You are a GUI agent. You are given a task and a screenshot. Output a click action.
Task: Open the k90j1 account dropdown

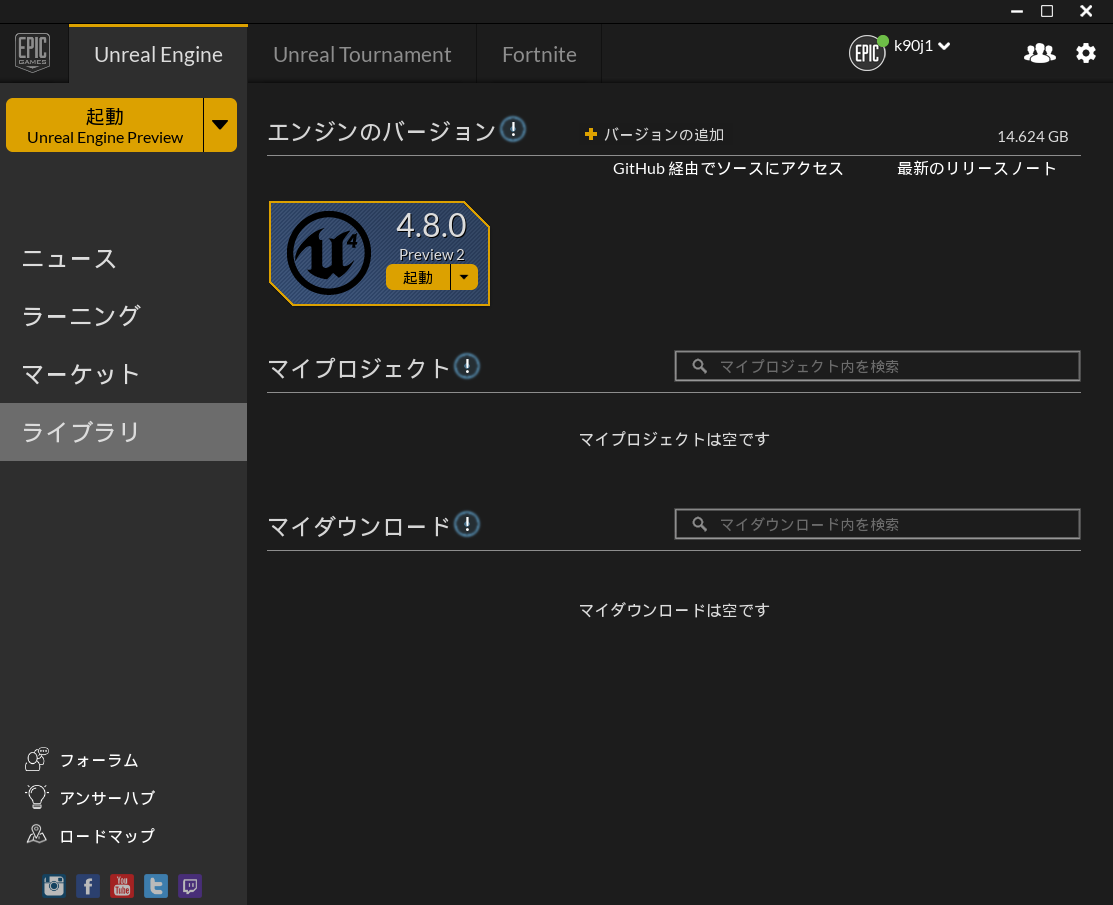922,46
